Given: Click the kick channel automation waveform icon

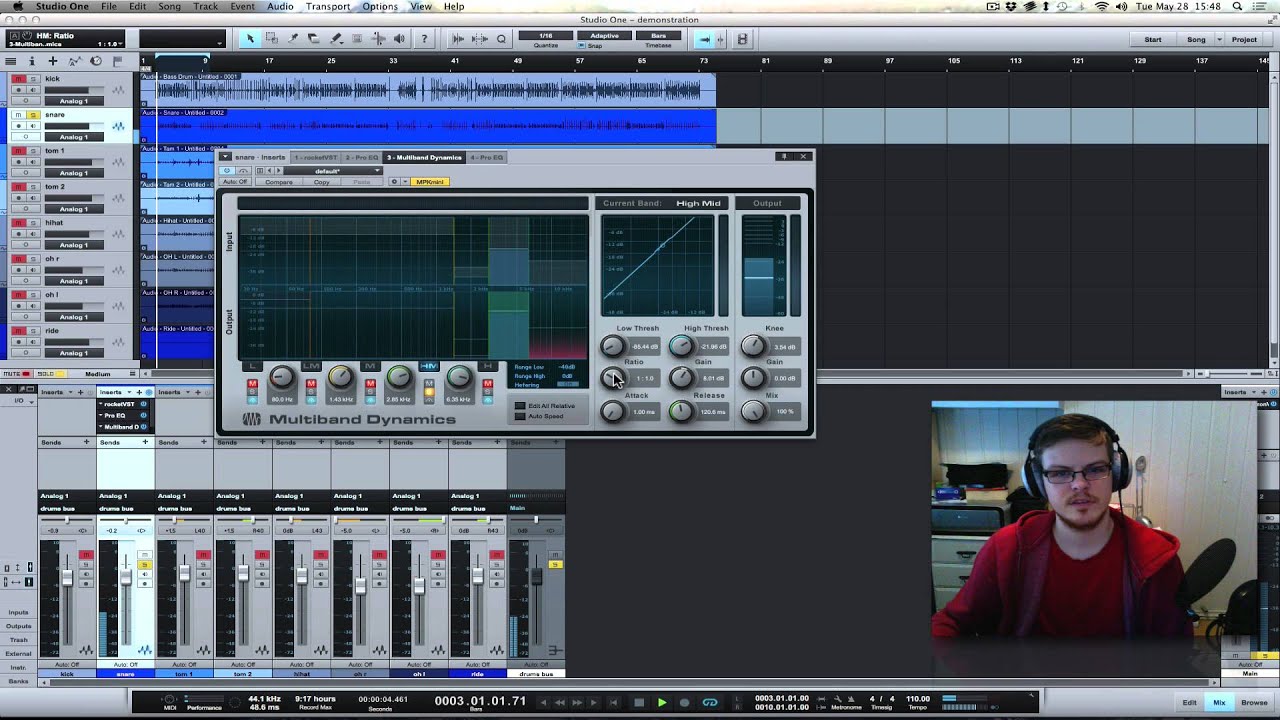Looking at the screenshot, I should coord(86,650).
